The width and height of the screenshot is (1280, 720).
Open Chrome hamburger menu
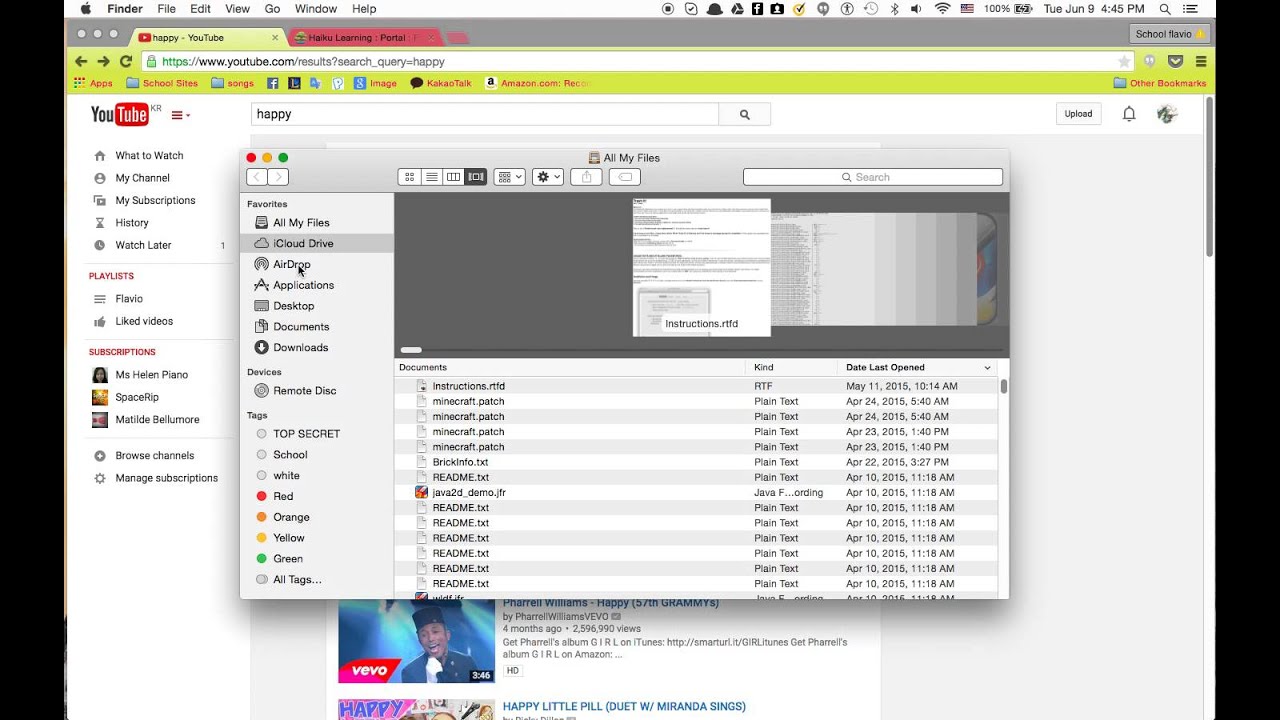1201,61
